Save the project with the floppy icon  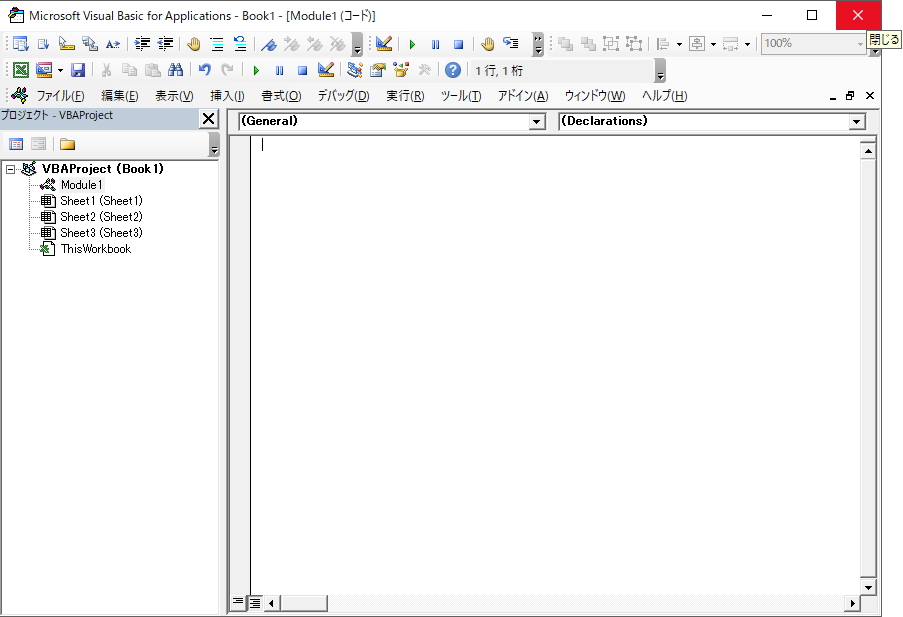coord(78,70)
